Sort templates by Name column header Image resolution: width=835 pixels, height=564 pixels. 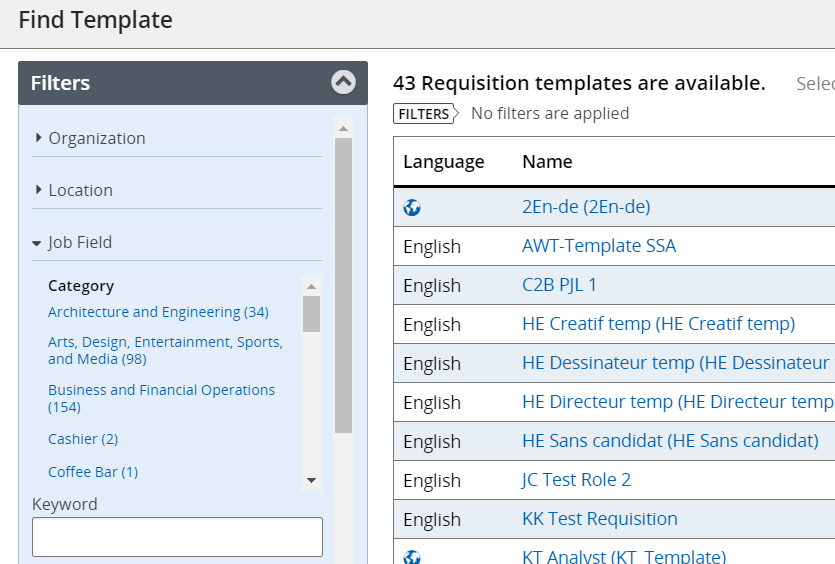[547, 162]
